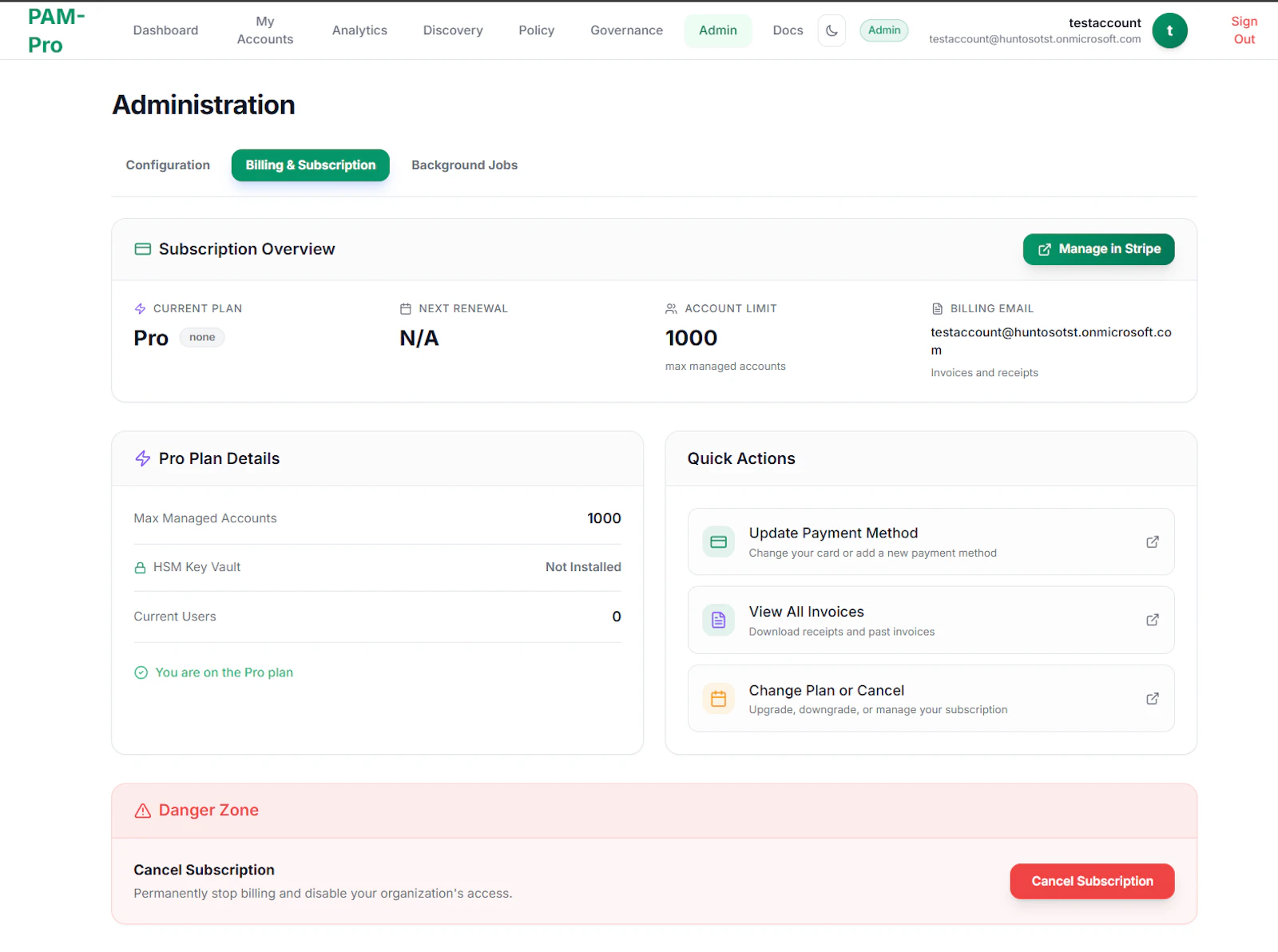Open View All Invoices action
This screenshot has width=1278, height=952.
point(931,620)
